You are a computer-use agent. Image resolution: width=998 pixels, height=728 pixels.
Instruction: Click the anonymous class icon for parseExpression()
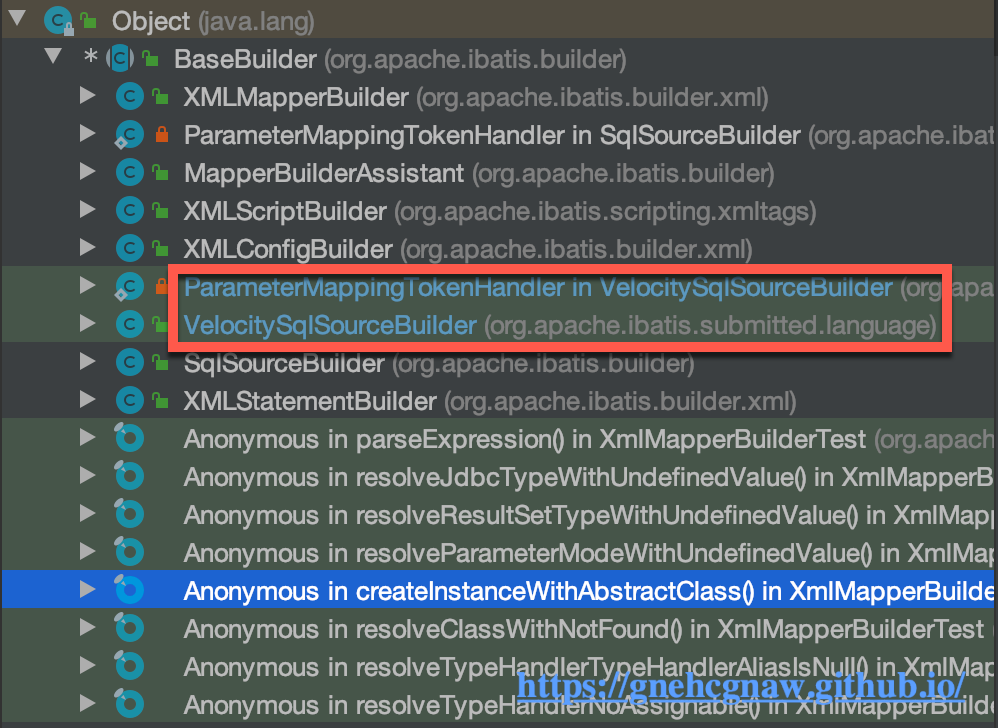129,438
